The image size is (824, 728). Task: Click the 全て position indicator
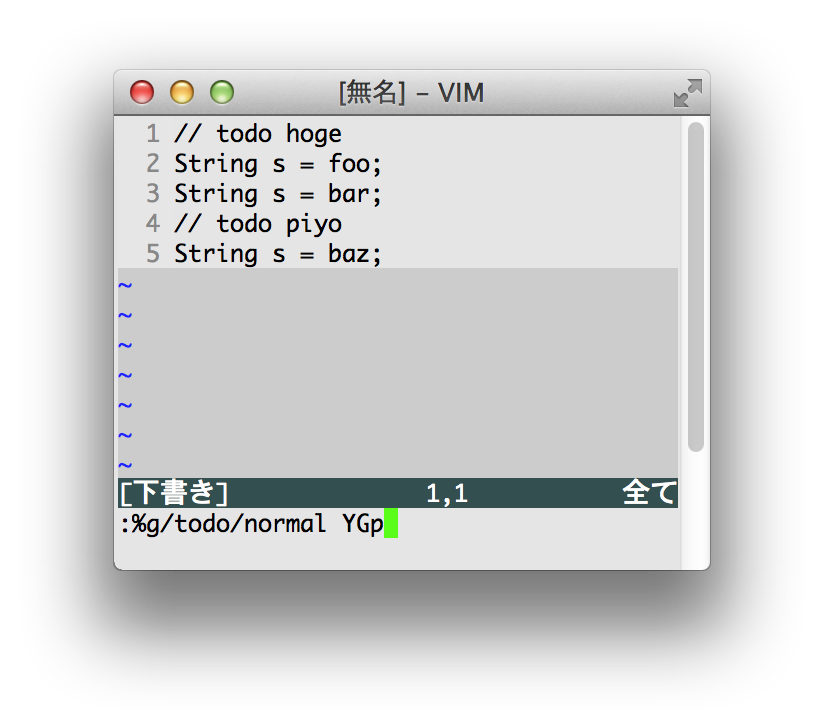pyautogui.click(x=650, y=493)
